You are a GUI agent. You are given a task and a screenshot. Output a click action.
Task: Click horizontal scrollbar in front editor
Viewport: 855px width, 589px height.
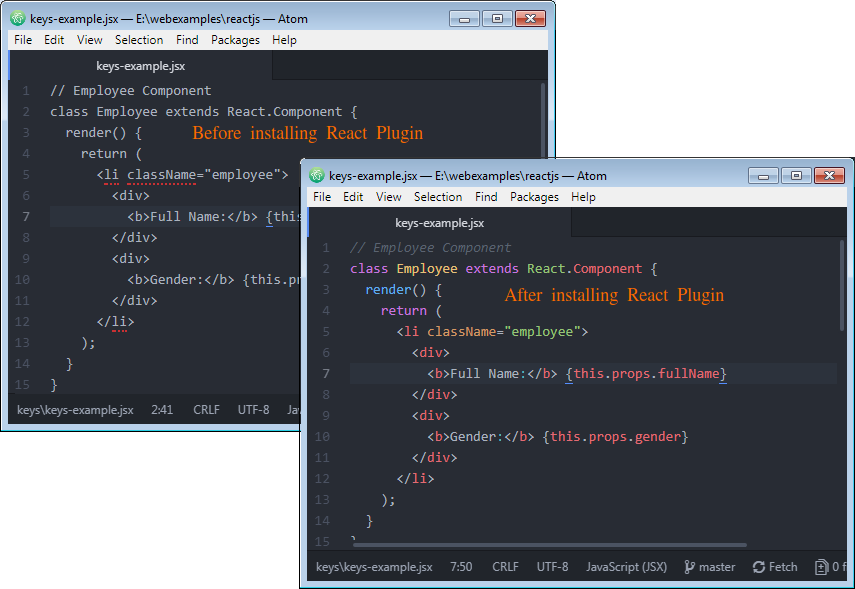click(x=550, y=544)
